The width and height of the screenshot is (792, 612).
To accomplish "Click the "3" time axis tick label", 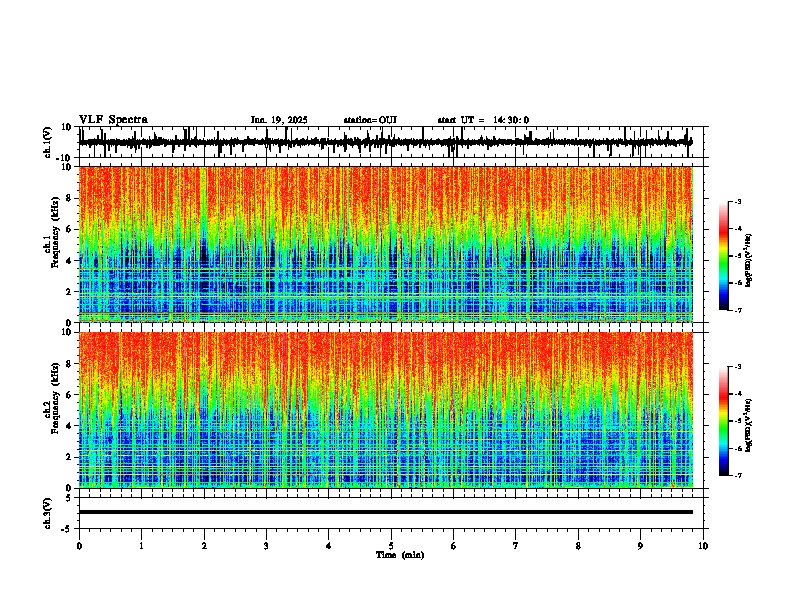I will 266,546.
